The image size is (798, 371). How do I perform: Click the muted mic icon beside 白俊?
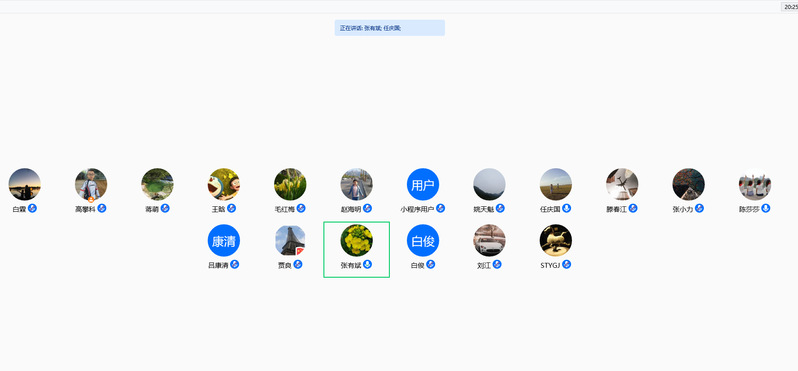[431, 264]
